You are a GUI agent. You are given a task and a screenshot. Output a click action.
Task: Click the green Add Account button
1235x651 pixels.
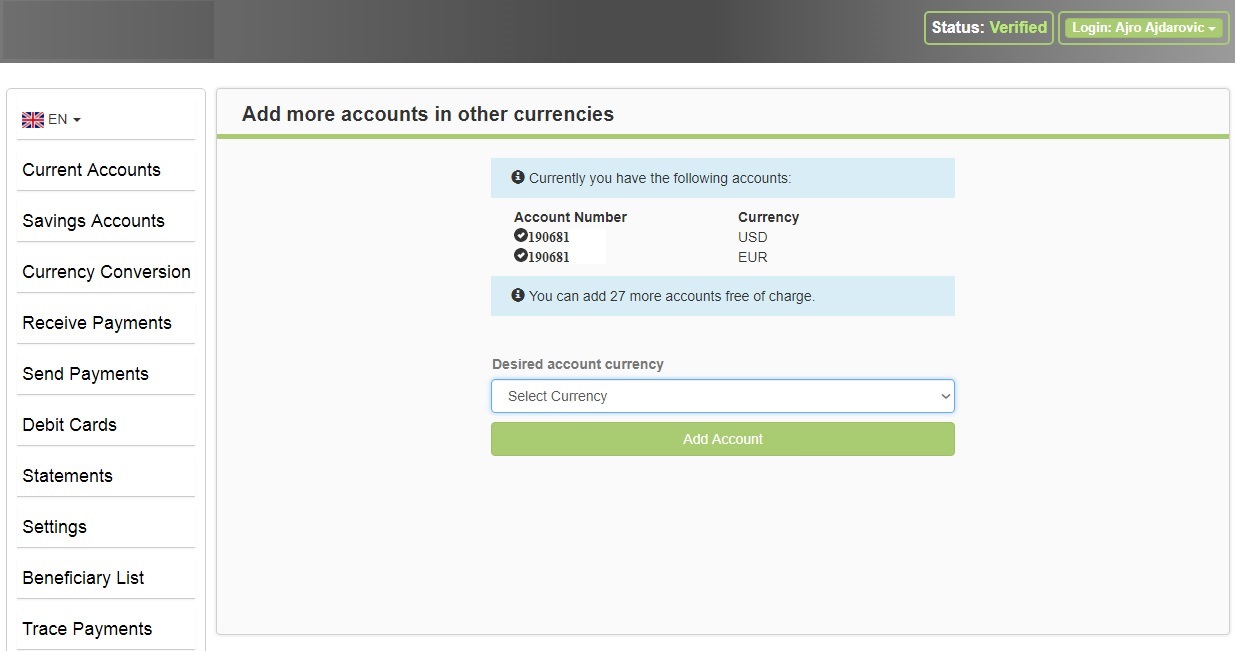(x=722, y=439)
